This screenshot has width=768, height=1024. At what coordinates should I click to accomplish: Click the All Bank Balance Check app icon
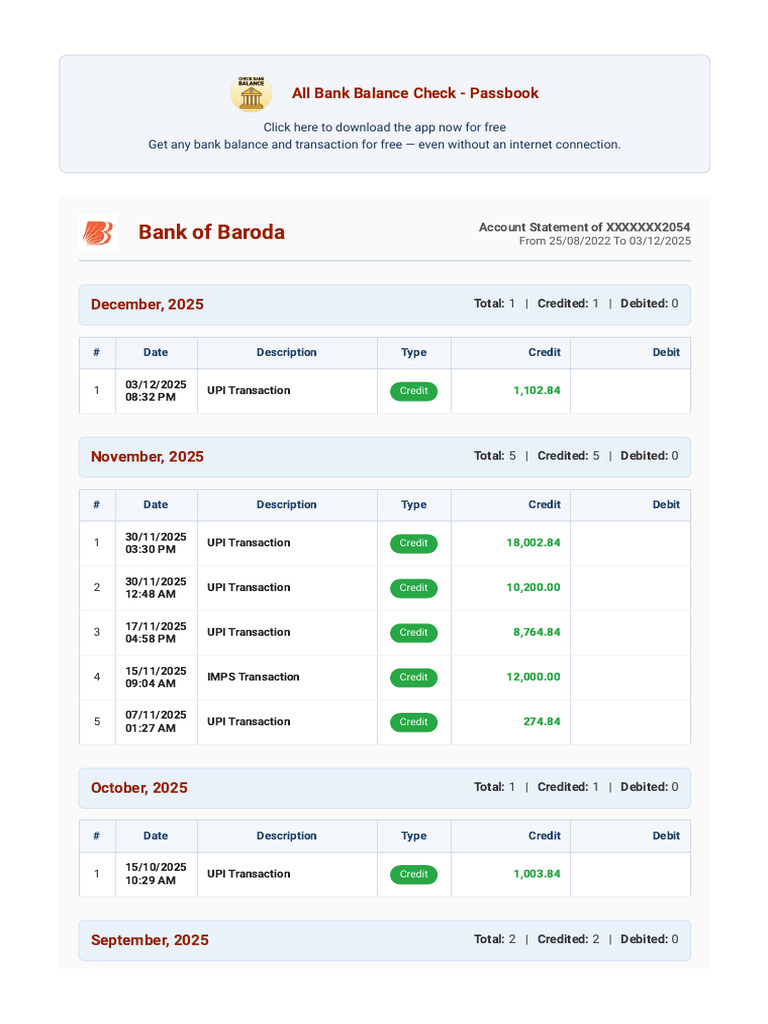pos(251,93)
